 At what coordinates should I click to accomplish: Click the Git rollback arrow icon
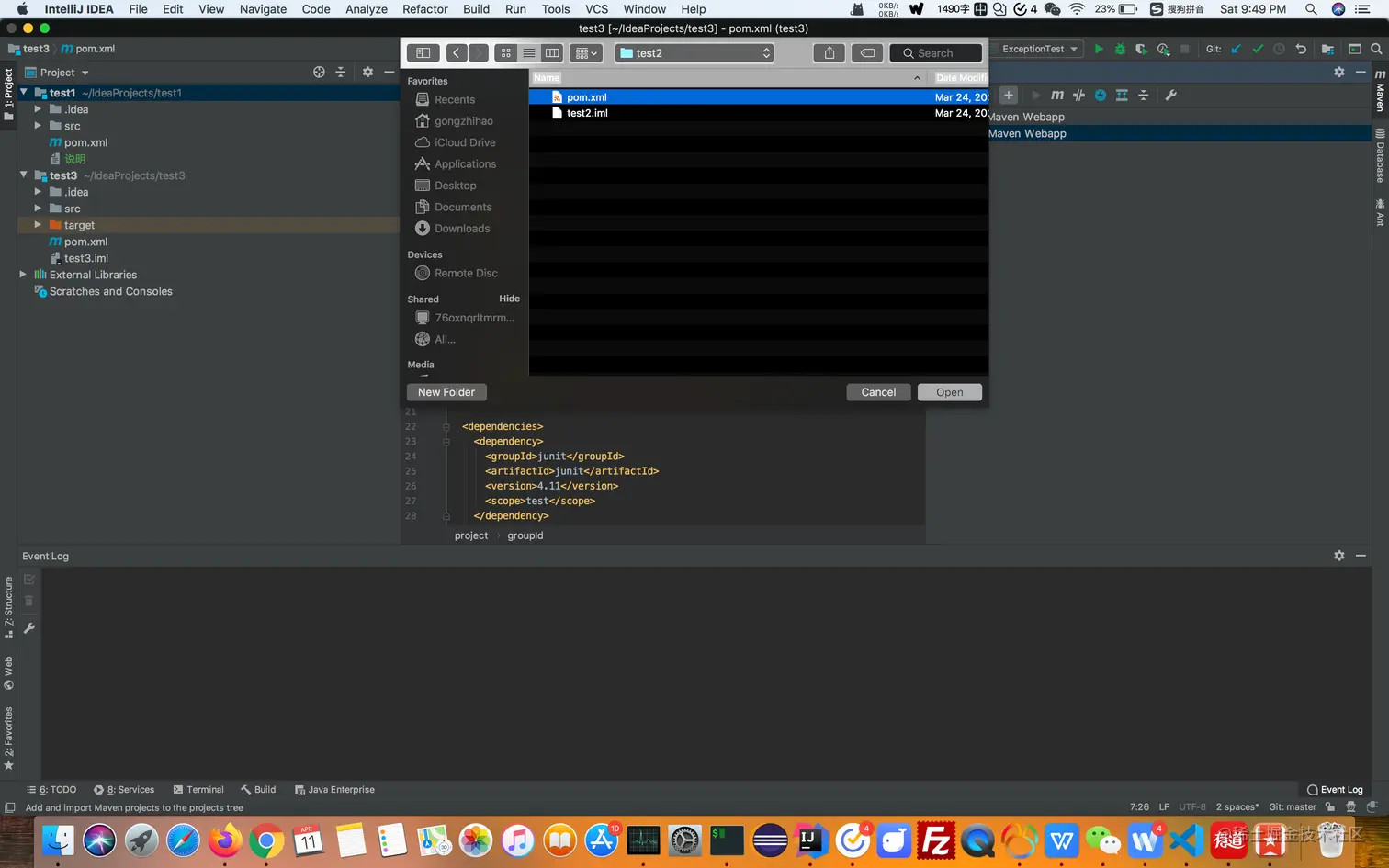[x=1301, y=49]
